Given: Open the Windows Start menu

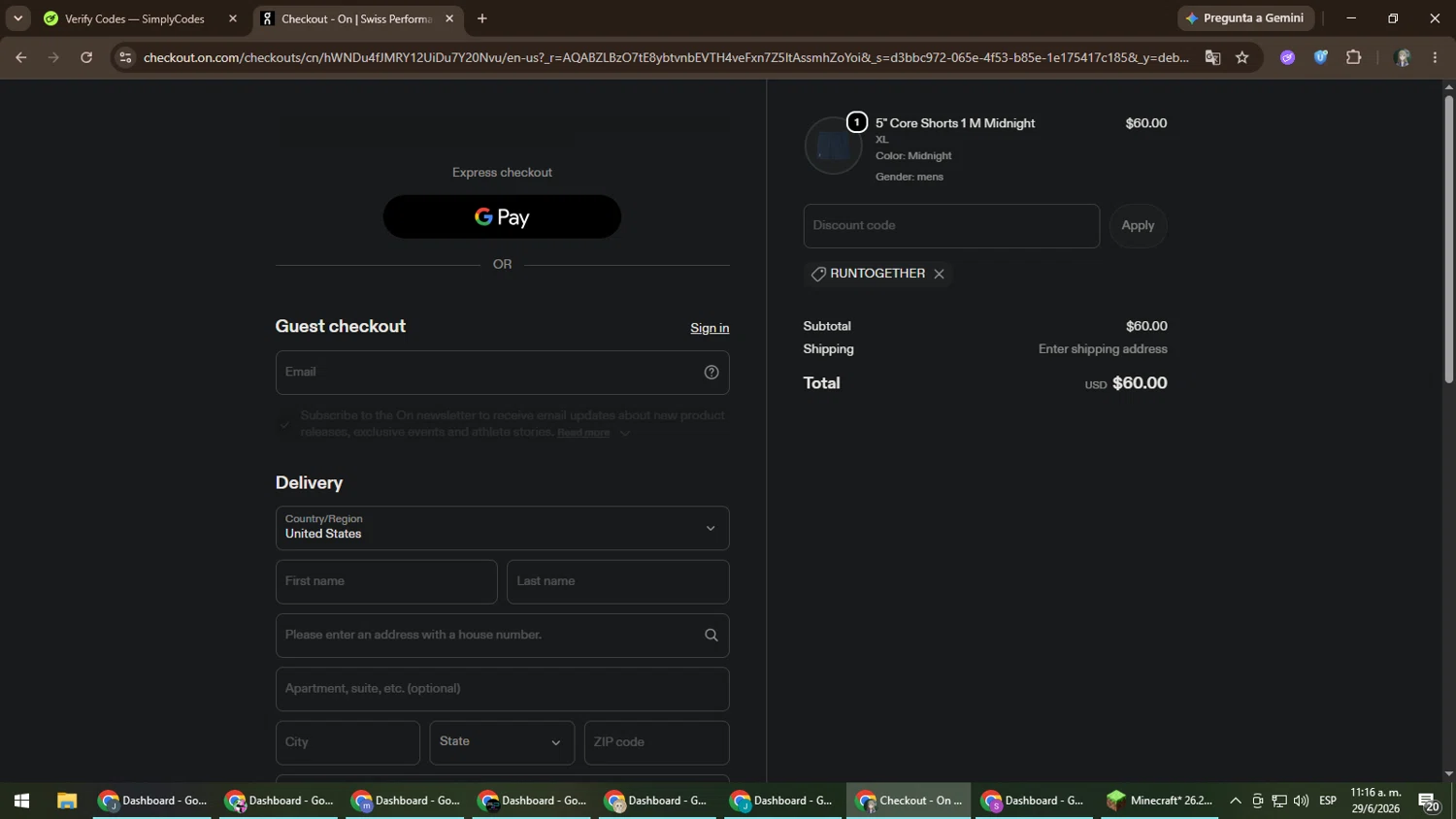Looking at the screenshot, I should coord(21,802).
